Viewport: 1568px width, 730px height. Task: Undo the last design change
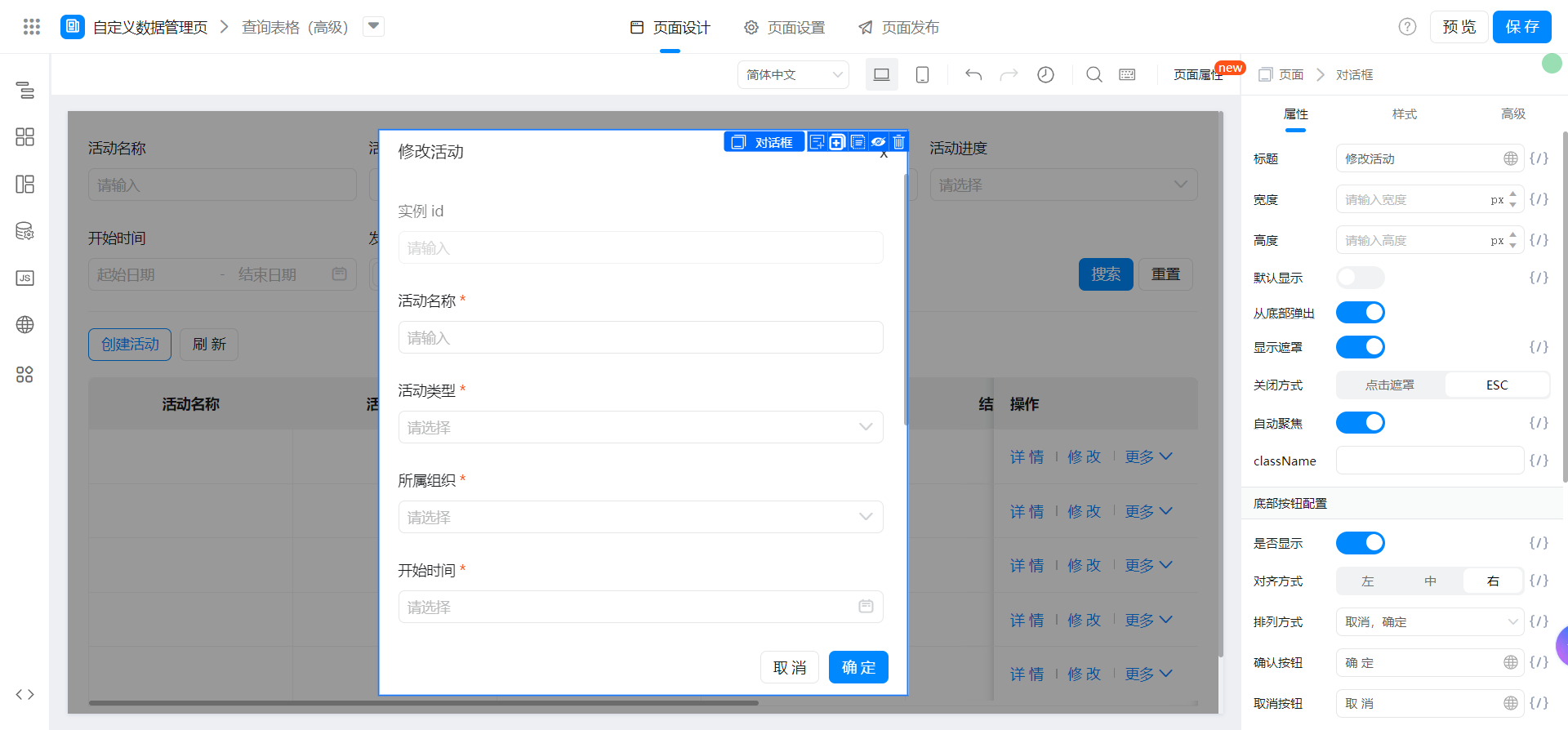(973, 74)
